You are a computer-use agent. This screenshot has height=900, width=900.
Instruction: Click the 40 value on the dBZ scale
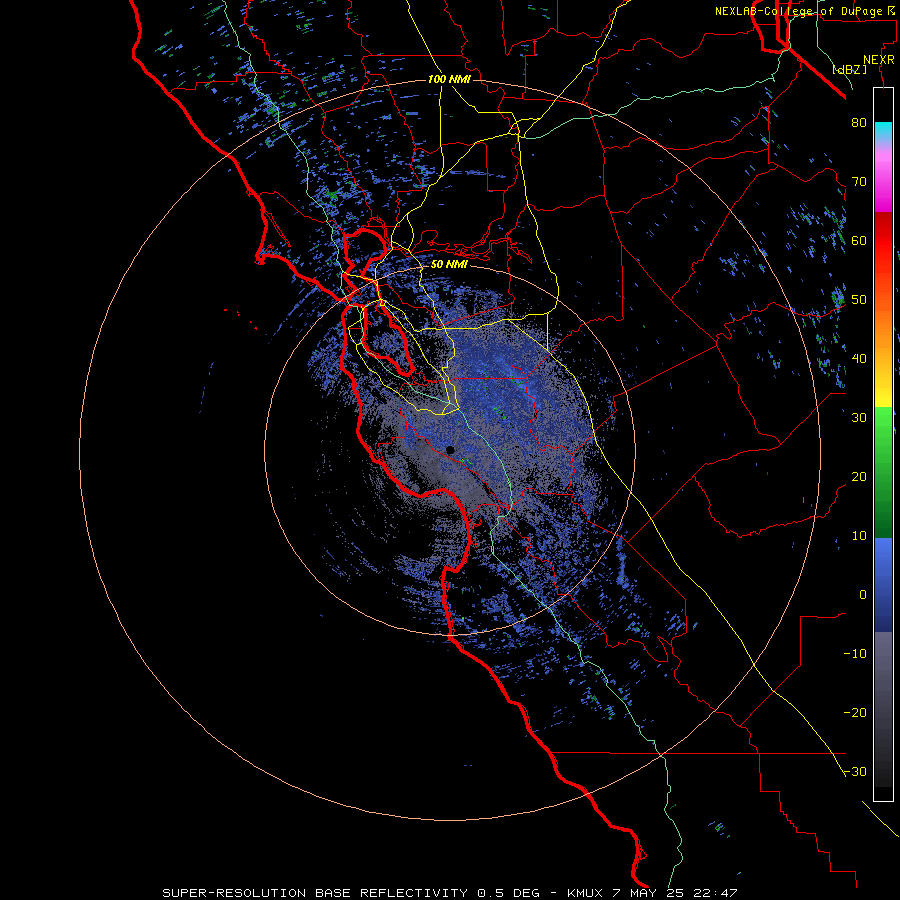coord(859,359)
